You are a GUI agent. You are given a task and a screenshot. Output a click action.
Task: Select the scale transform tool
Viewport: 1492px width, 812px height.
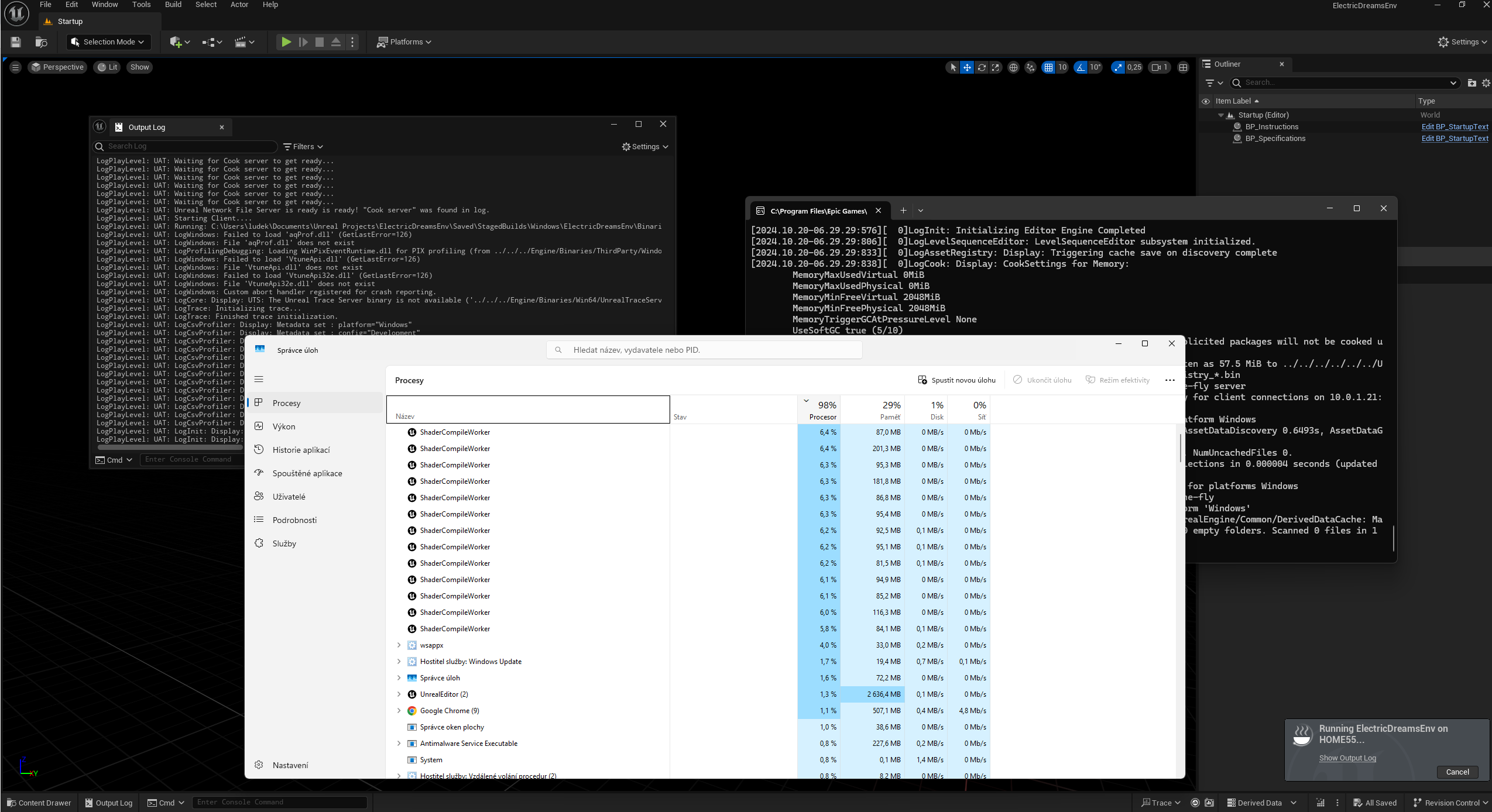point(996,67)
